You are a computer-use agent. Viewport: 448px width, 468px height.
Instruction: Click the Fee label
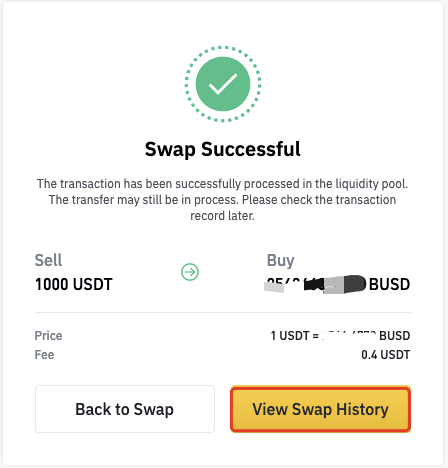click(x=44, y=355)
